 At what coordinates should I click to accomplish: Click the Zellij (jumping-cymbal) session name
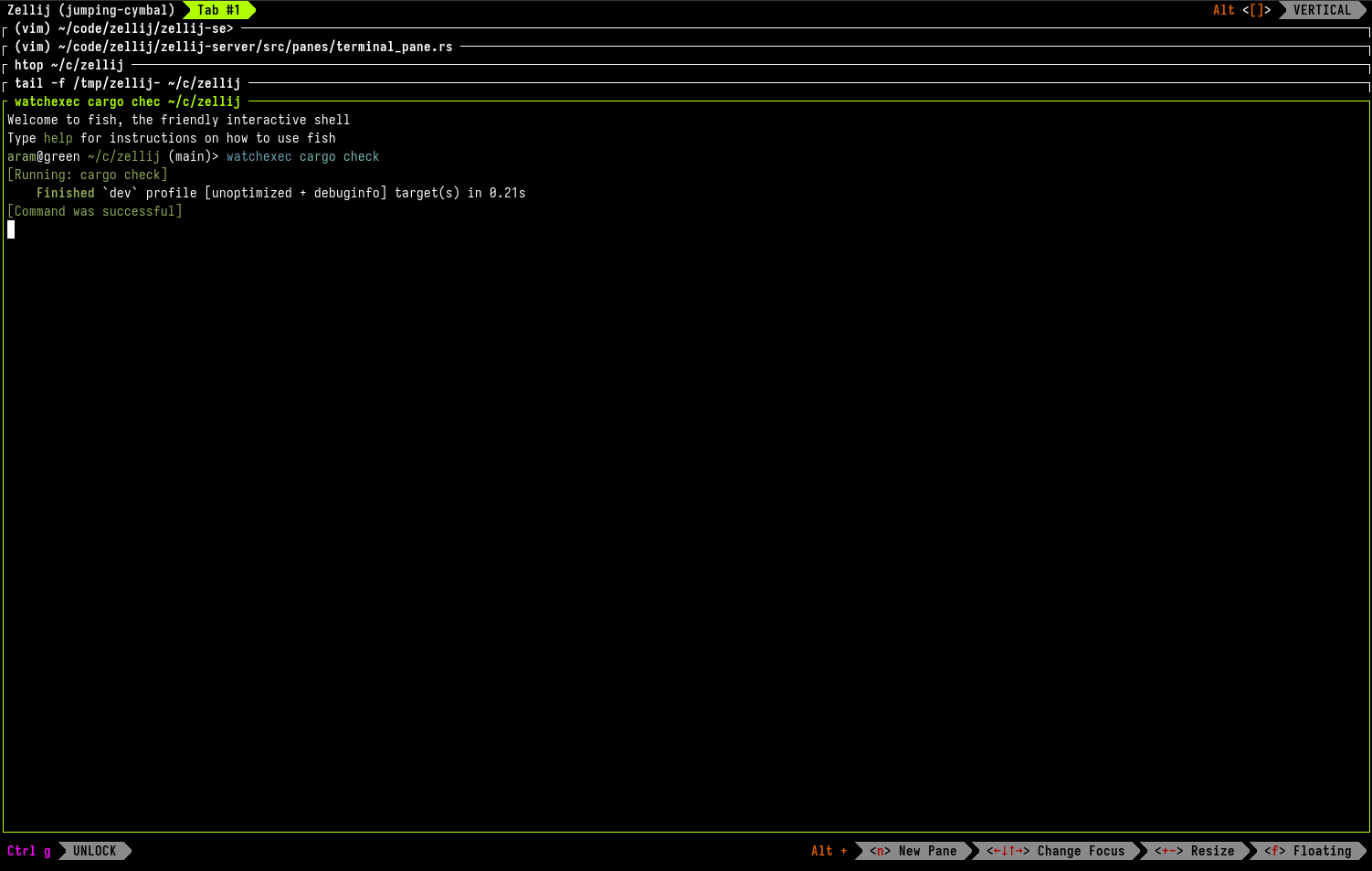coord(90,10)
